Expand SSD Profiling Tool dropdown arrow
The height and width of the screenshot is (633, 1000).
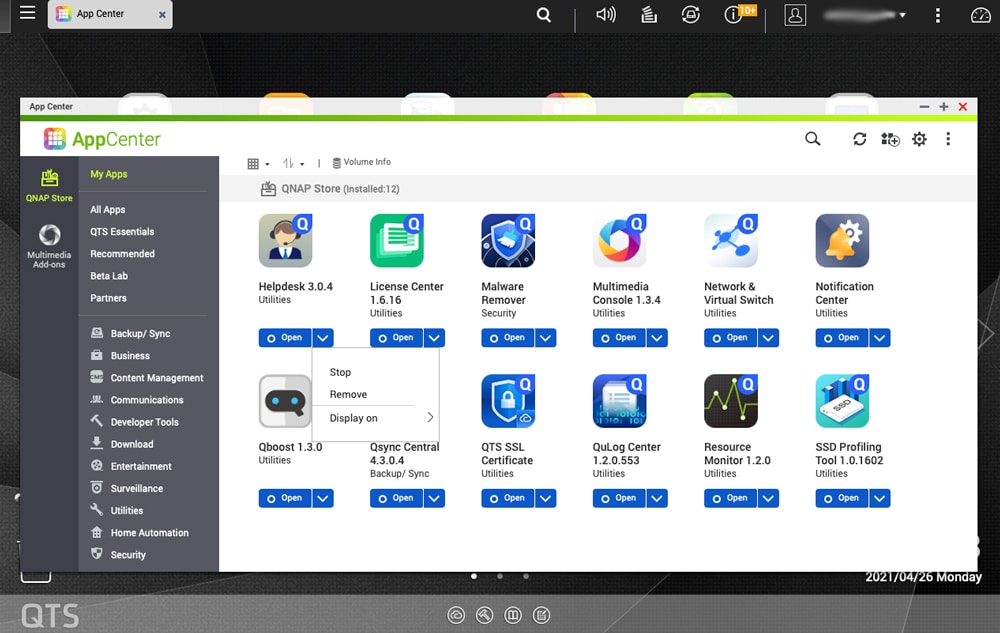coord(879,498)
